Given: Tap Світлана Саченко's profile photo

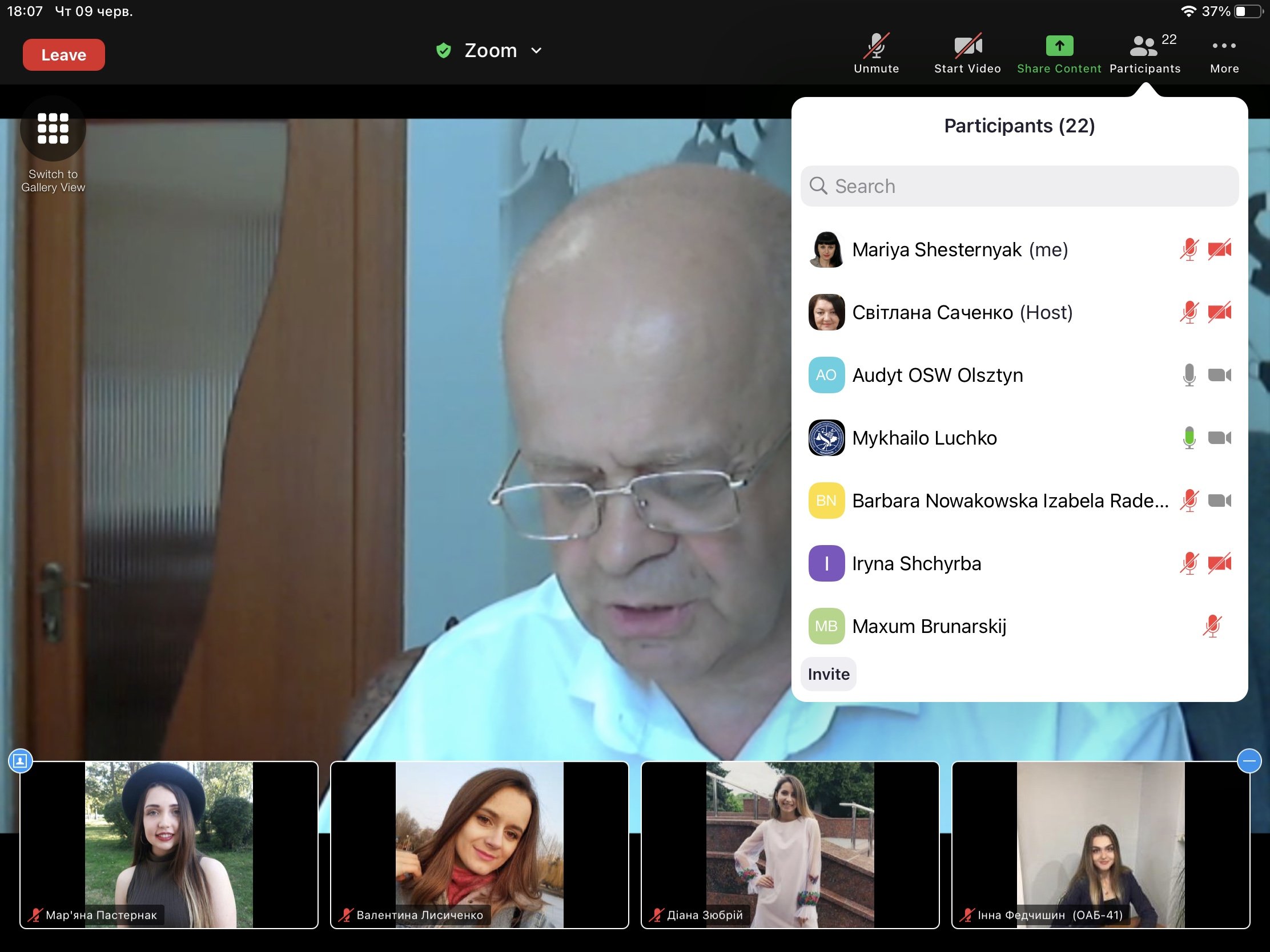Looking at the screenshot, I should (826, 312).
